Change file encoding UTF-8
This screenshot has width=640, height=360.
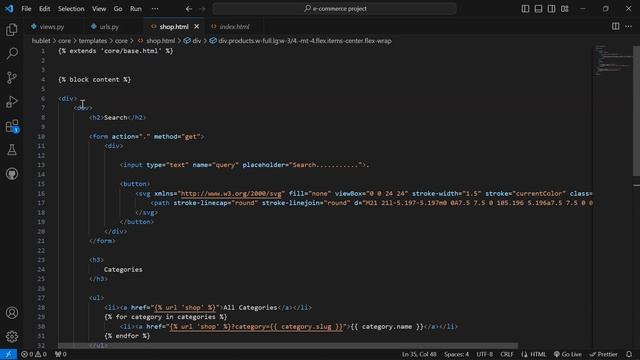click(484, 354)
